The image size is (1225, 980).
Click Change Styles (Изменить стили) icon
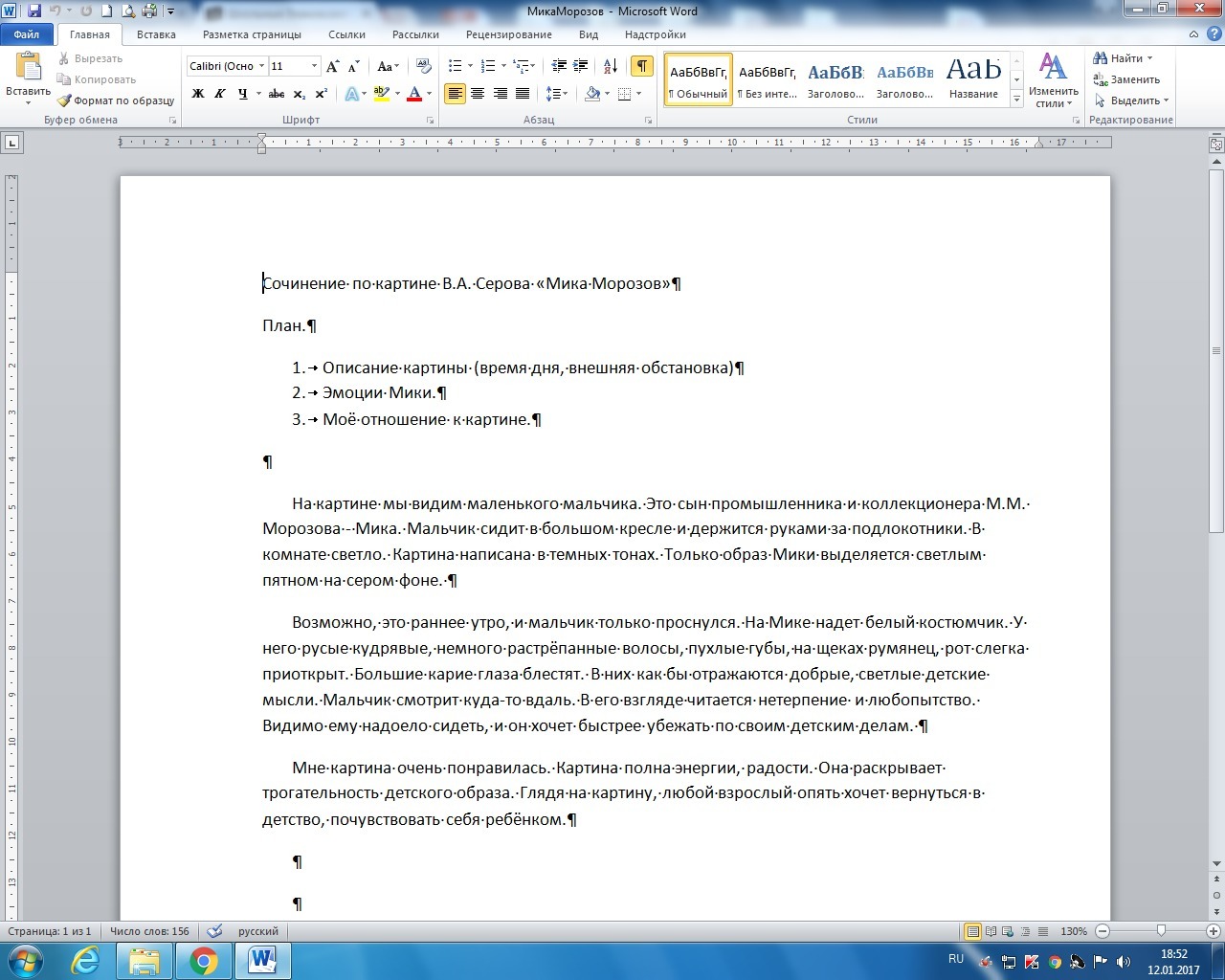[1053, 68]
